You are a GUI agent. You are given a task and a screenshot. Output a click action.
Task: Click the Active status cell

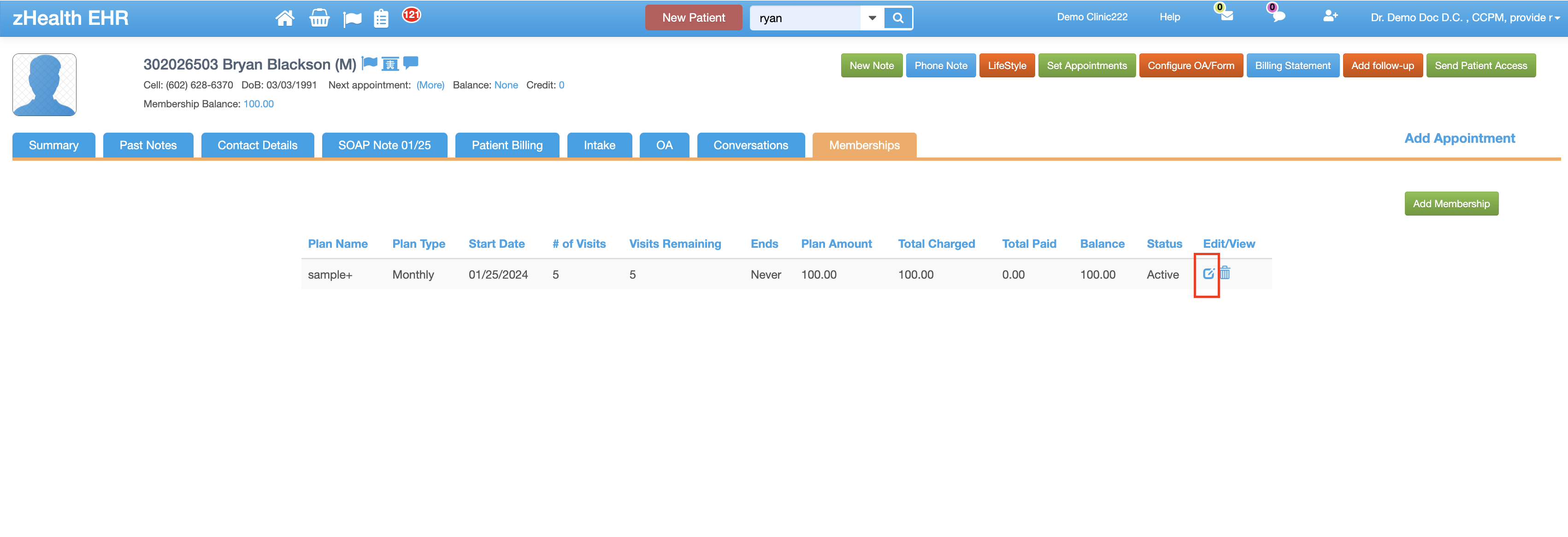tap(1162, 275)
